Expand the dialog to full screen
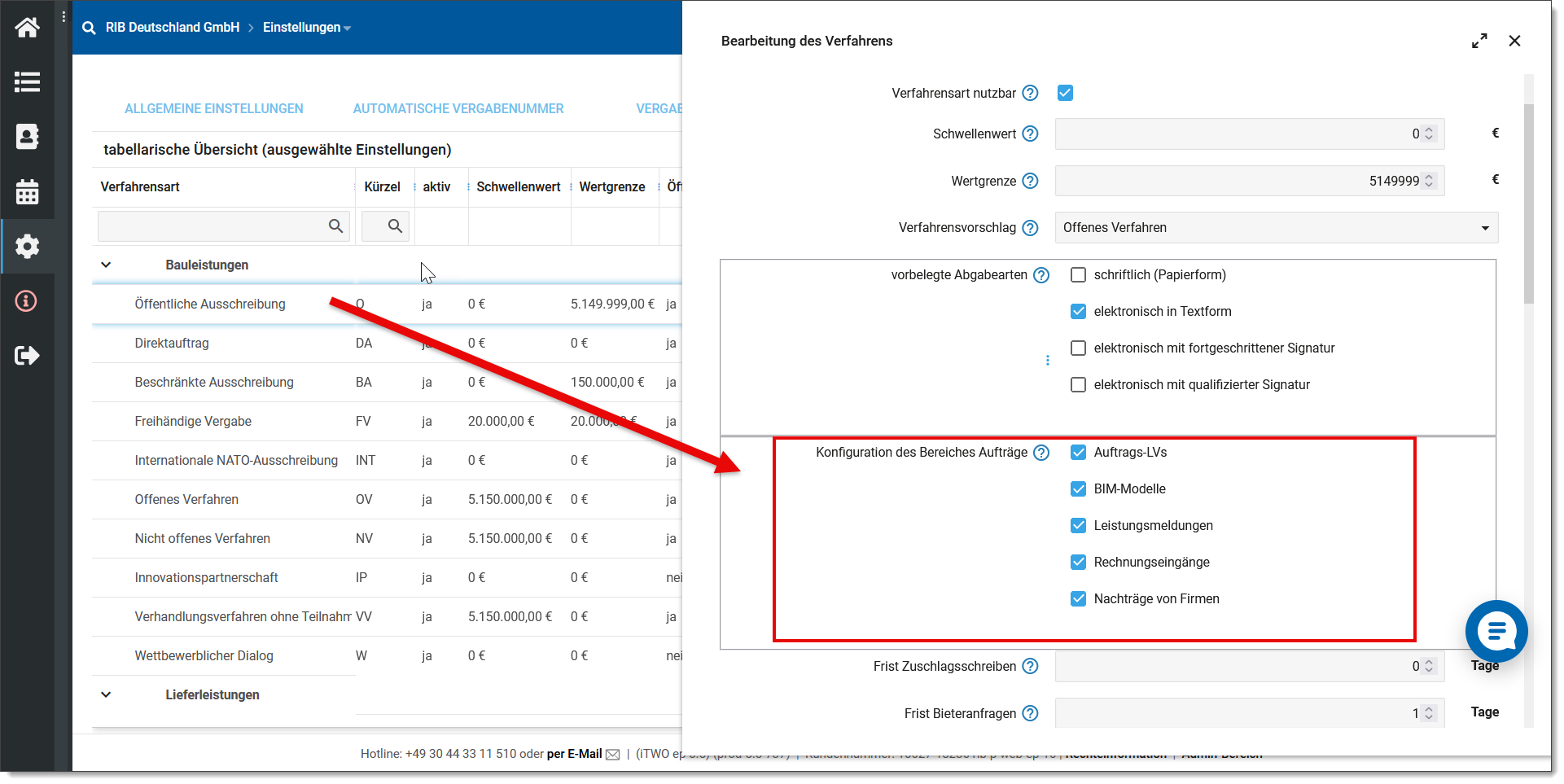 (x=1479, y=41)
